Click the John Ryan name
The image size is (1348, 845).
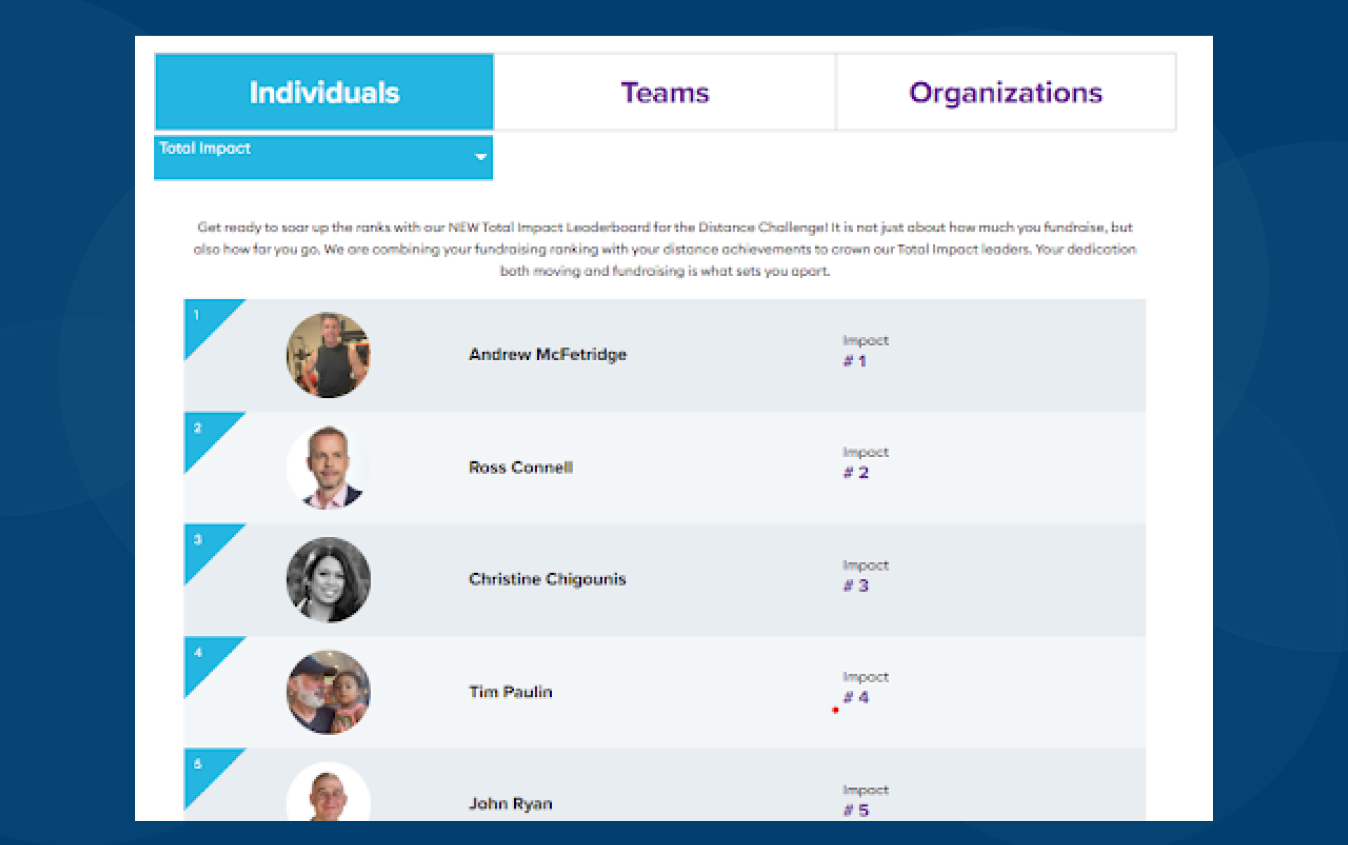510,804
